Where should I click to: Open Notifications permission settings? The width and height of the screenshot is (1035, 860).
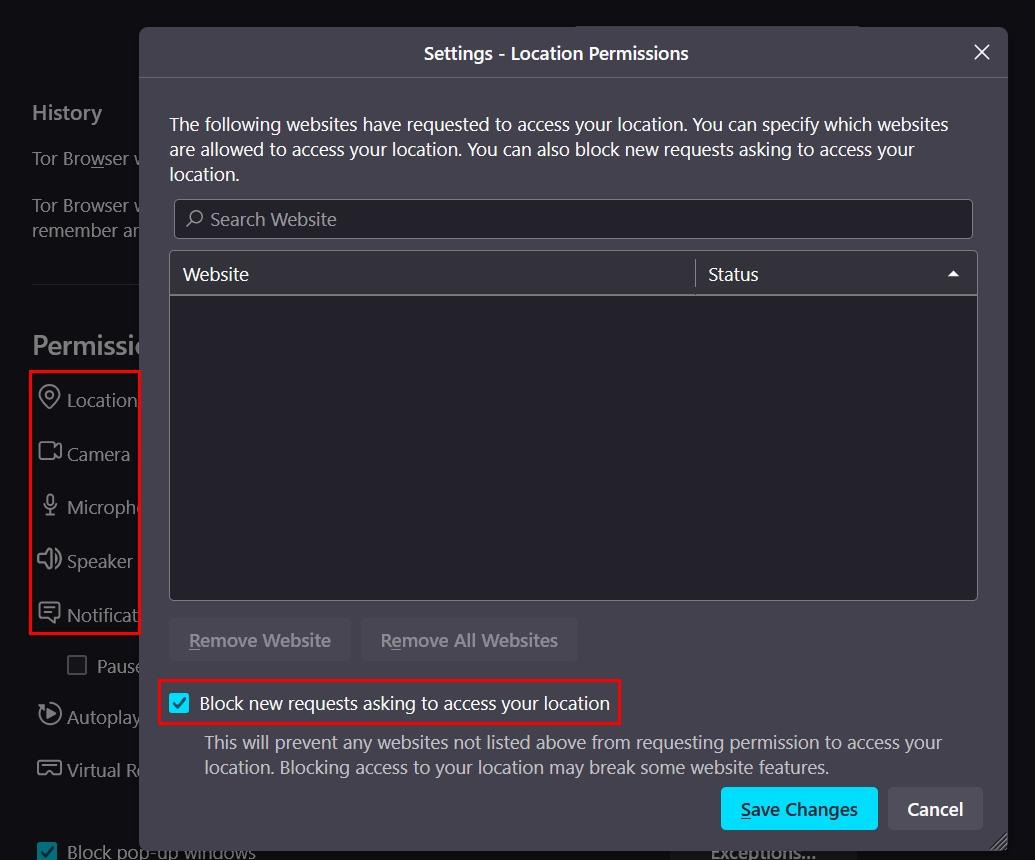[48, 614]
